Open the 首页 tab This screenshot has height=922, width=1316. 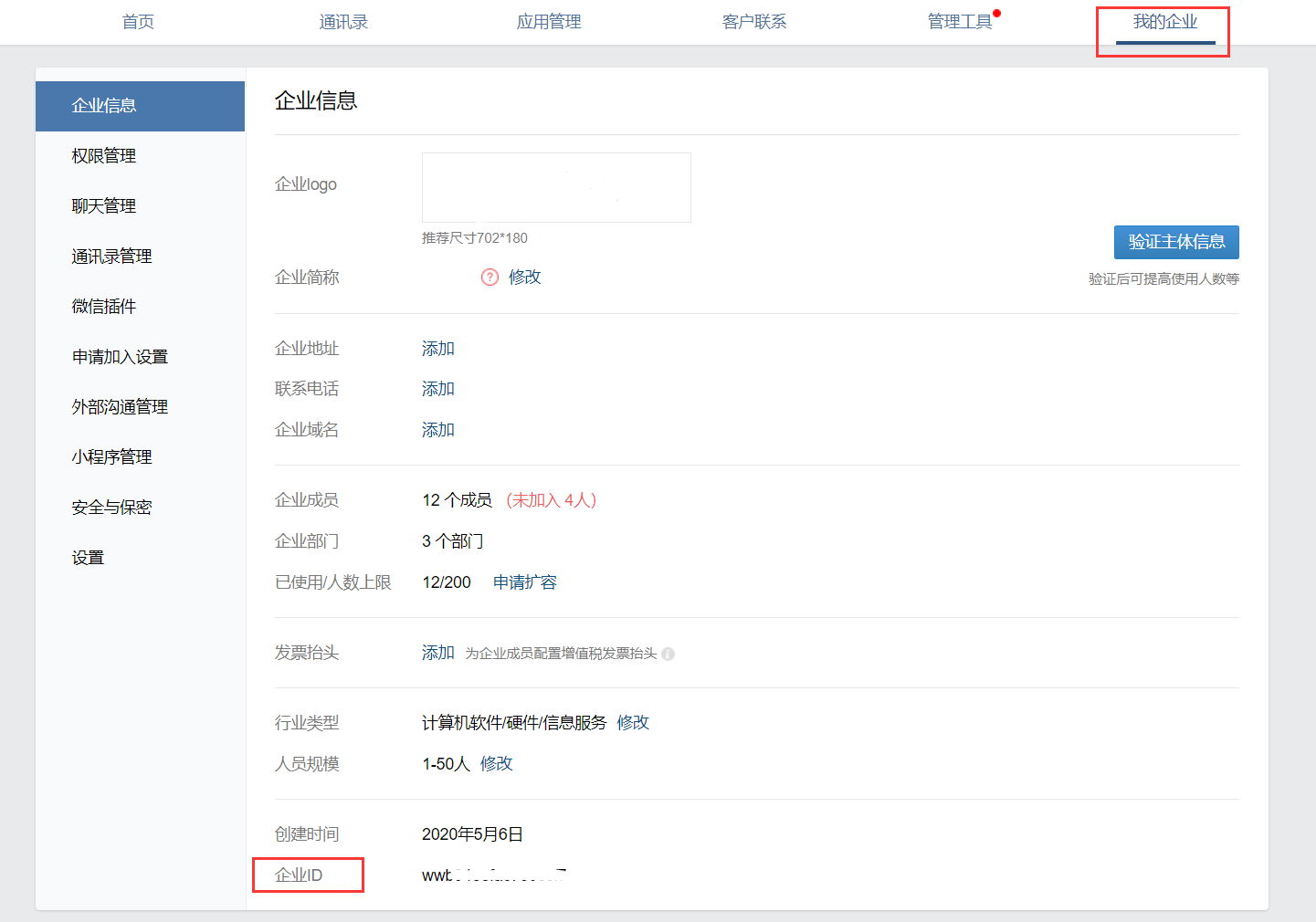[138, 22]
